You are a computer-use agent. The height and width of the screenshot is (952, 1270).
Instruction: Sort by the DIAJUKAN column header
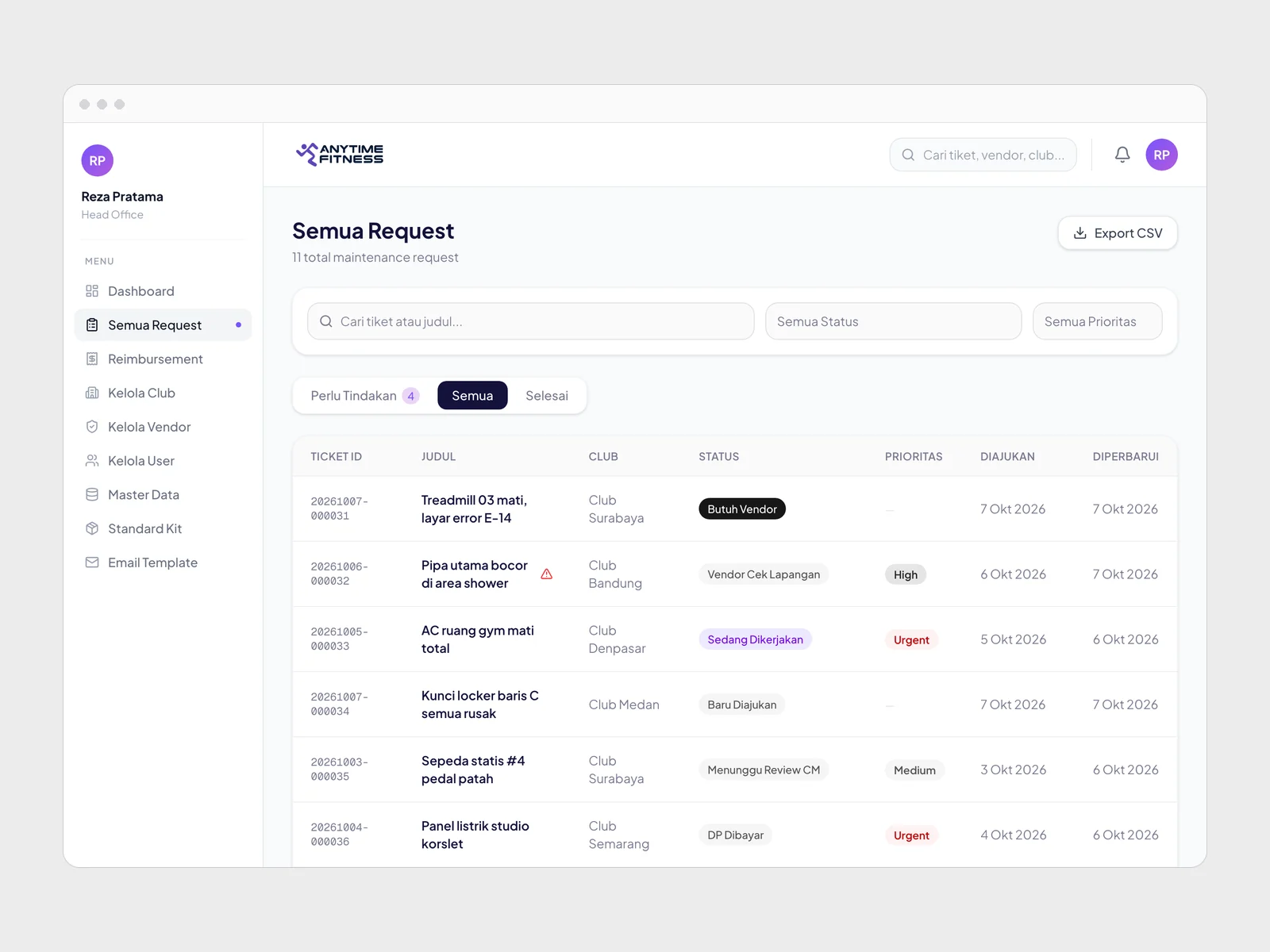(x=1007, y=457)
